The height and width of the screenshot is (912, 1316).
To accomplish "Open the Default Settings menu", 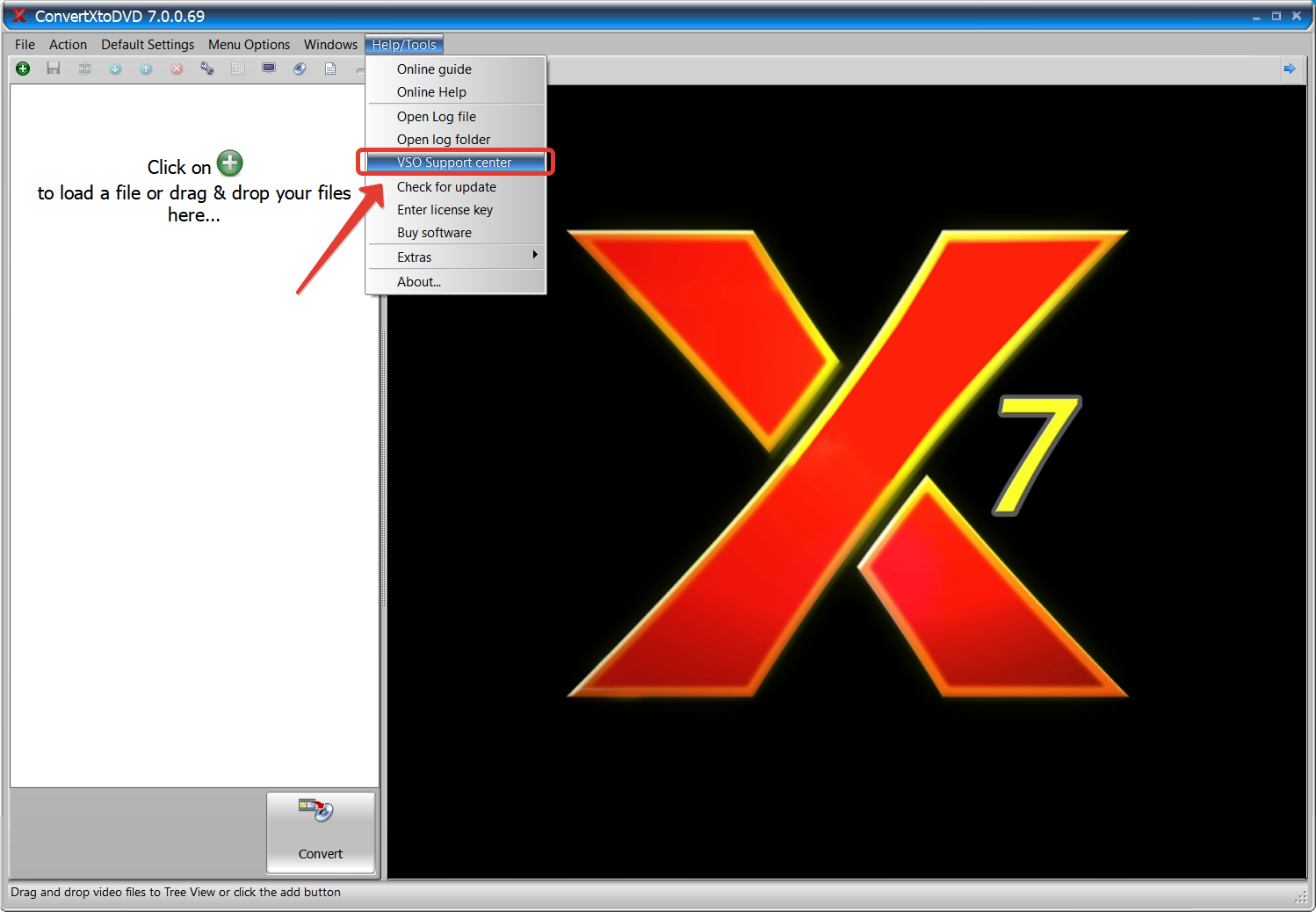I will [x=148, y=45].
